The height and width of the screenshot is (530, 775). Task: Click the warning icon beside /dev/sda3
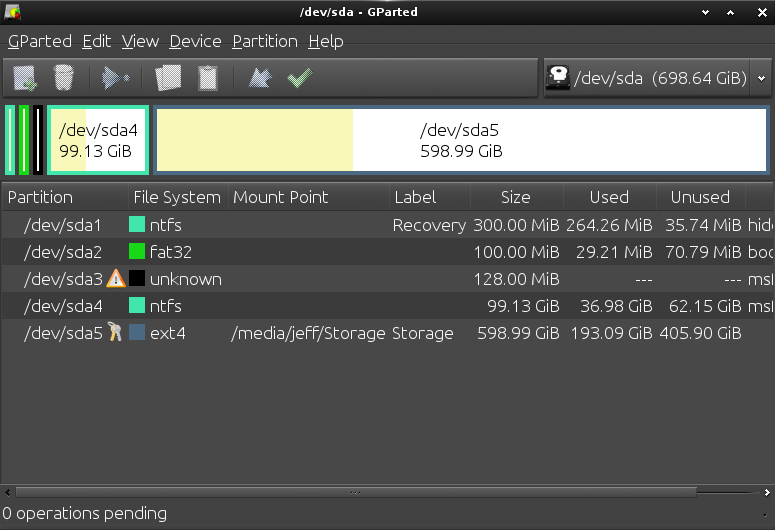tap(116, 279)
